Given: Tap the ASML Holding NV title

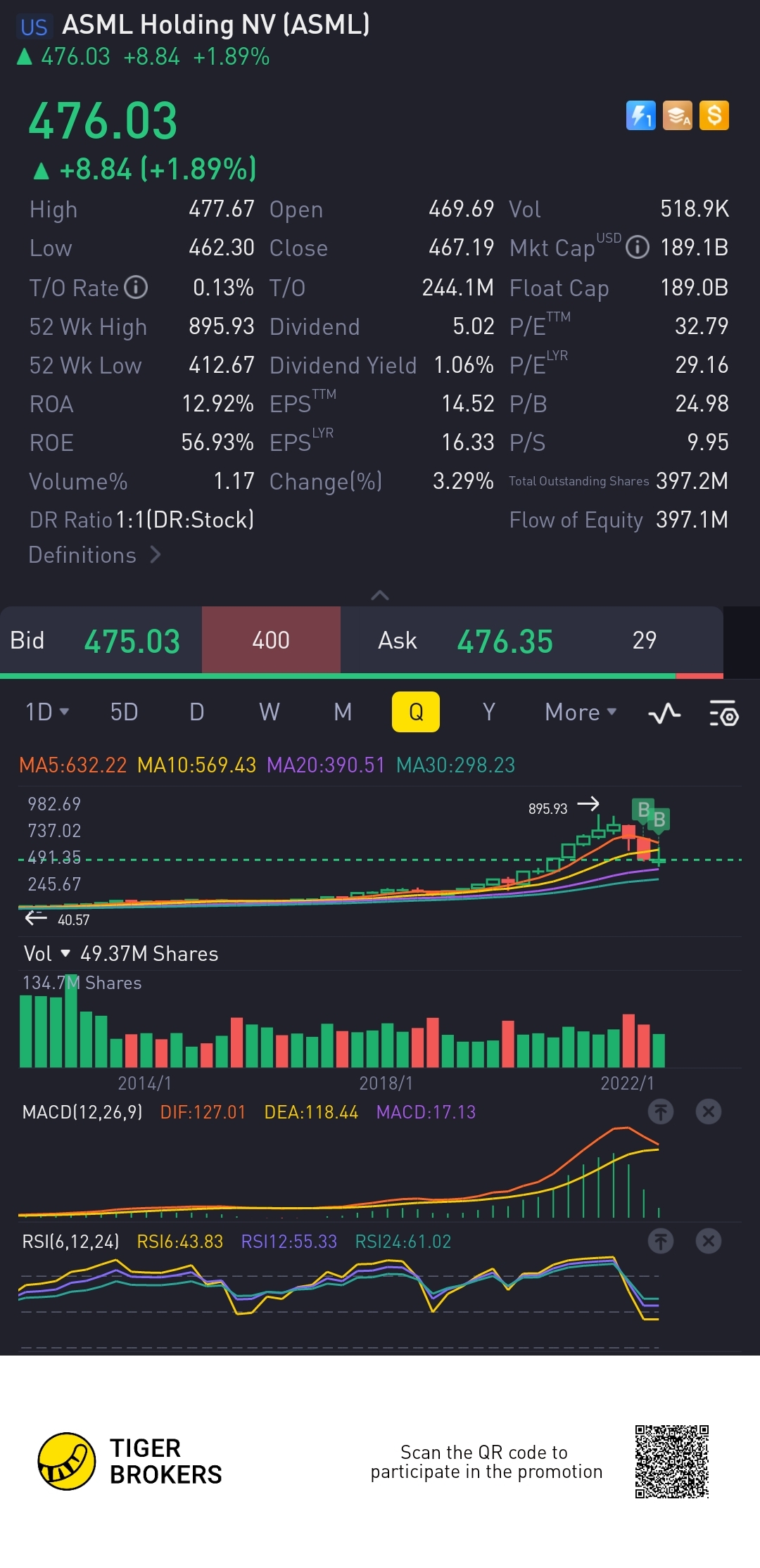Looking at the screenshot, I should 216,25.
